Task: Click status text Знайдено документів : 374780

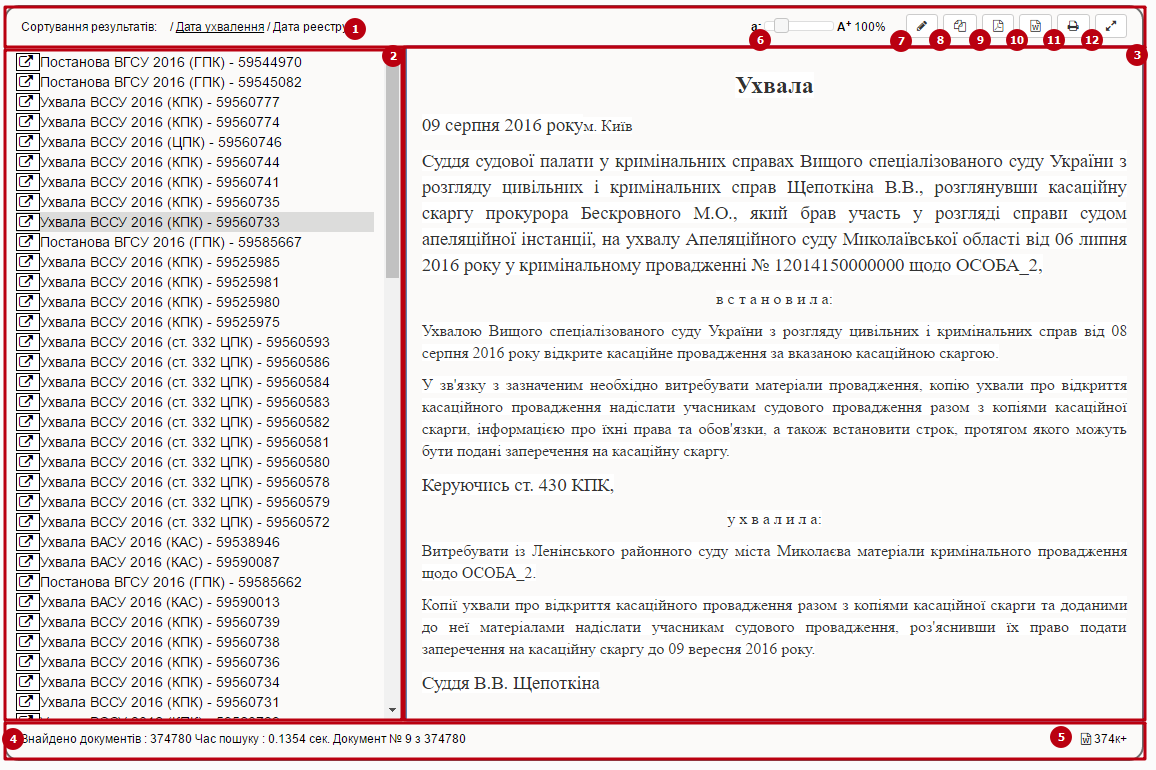Action: pyautogui.click(x=107, y=739)
